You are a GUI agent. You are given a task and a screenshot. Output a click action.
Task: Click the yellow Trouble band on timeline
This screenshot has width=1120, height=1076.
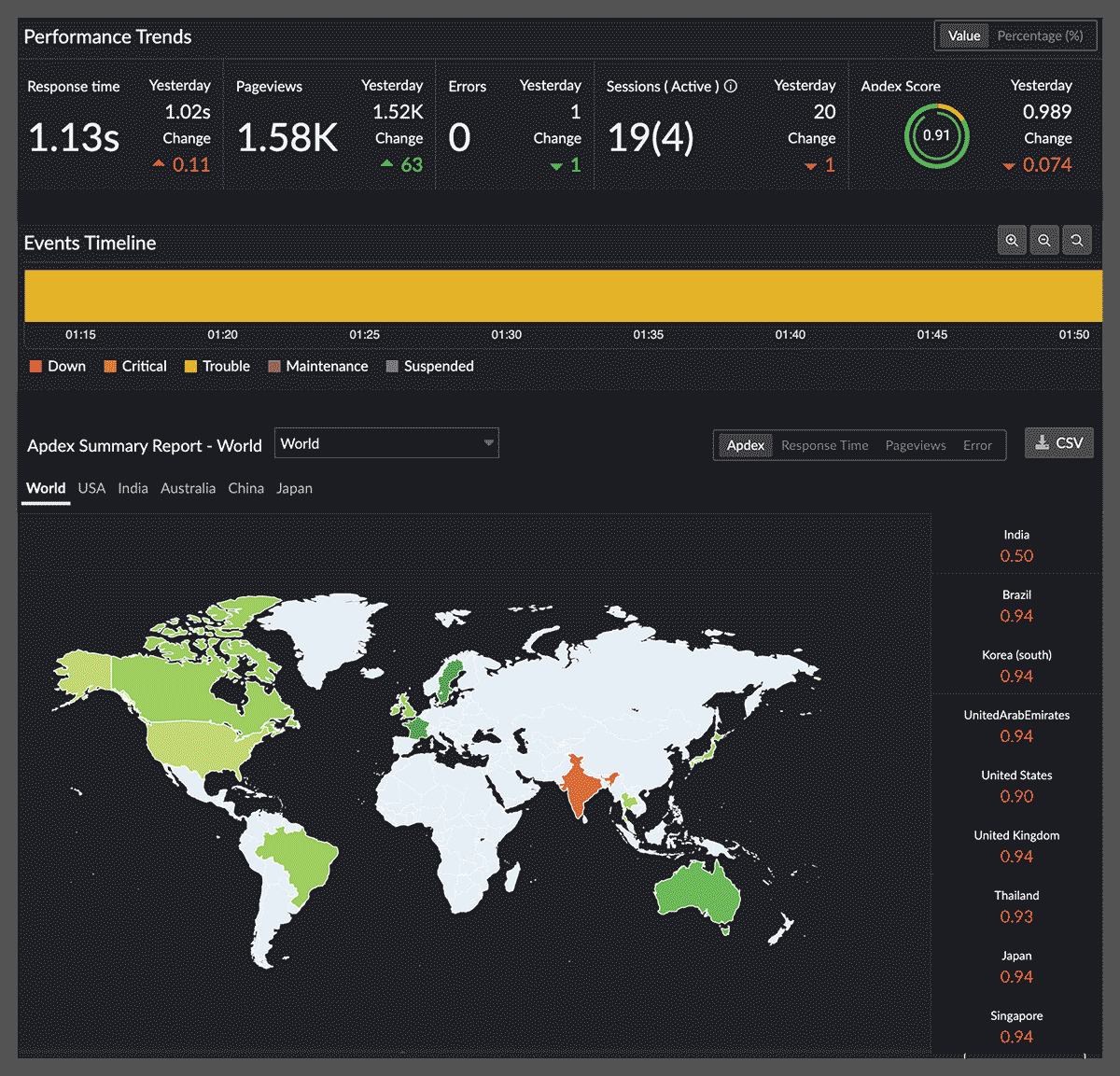pos(560,295)
